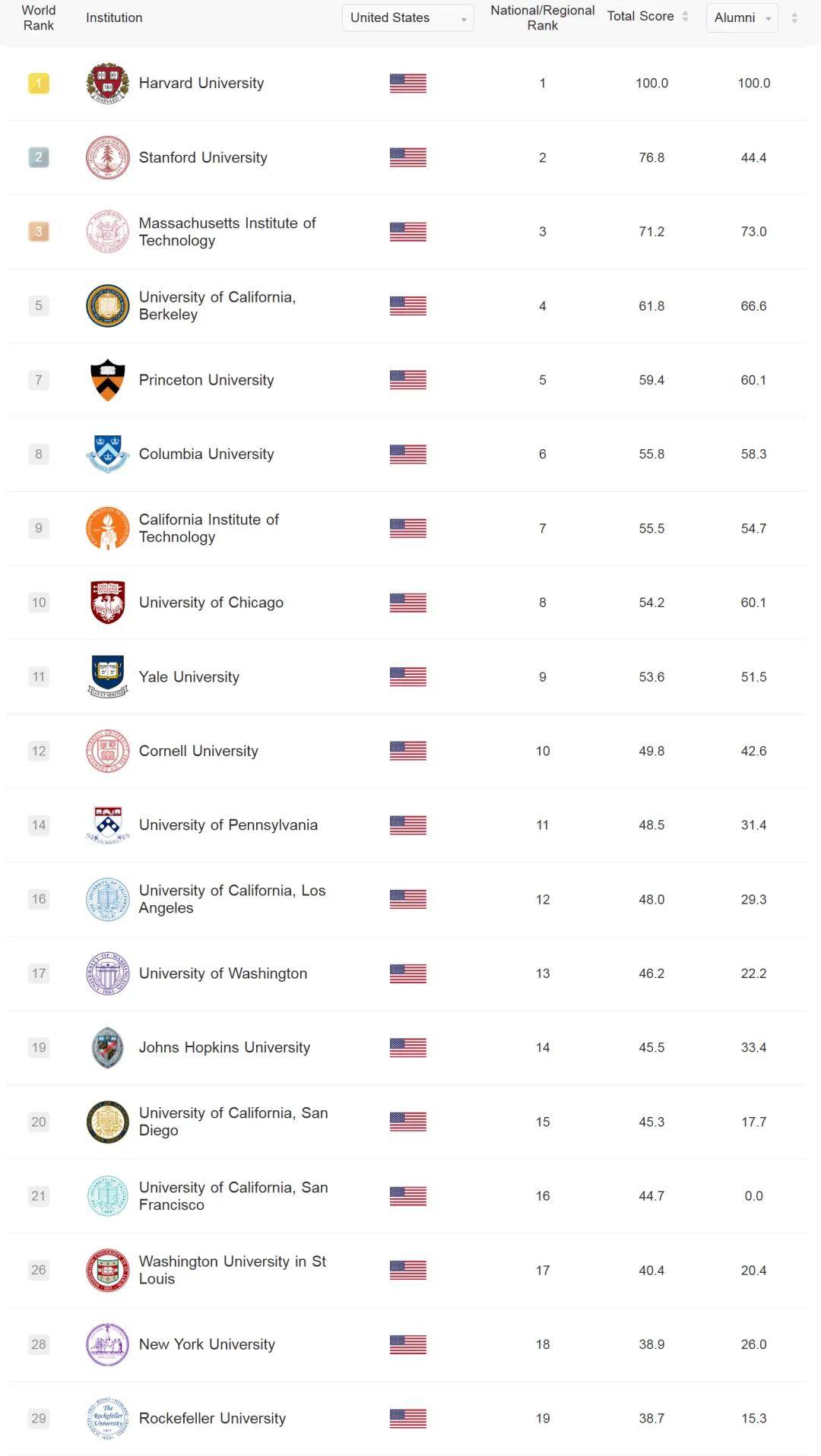Open the New York University link
Viewport: 821px width, 1456px height.
pyautogui.click(x=207, y=1344)
